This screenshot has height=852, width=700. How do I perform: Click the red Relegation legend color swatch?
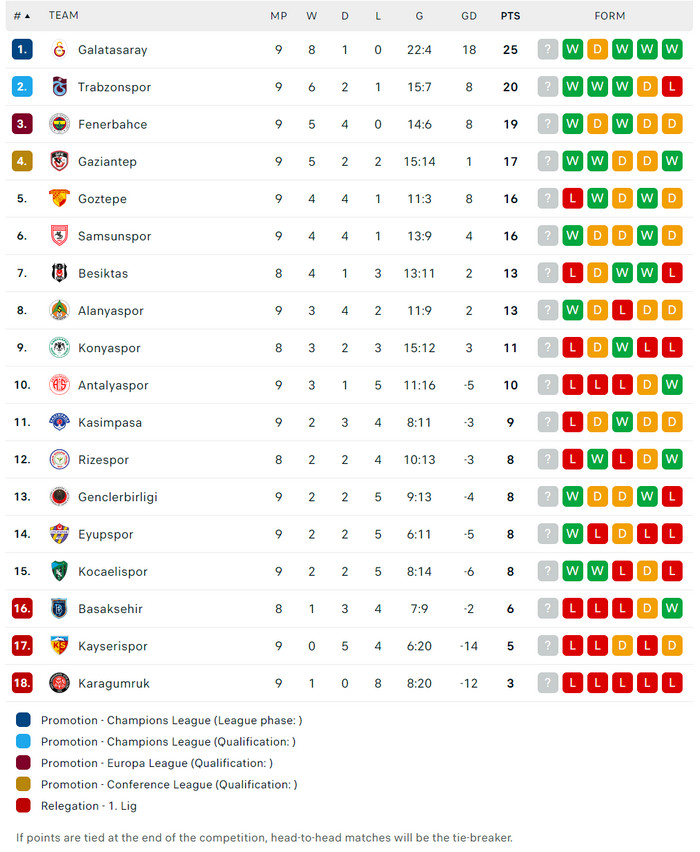coord(23,806)
